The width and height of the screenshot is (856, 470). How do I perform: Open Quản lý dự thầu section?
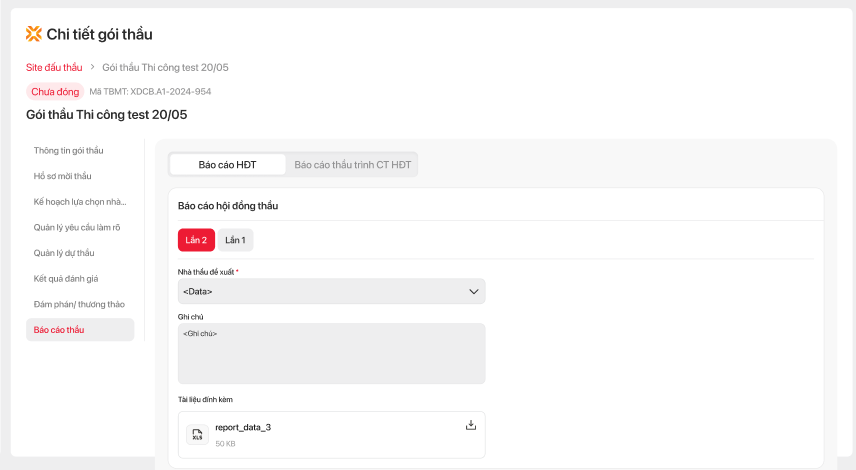(64, 253)
